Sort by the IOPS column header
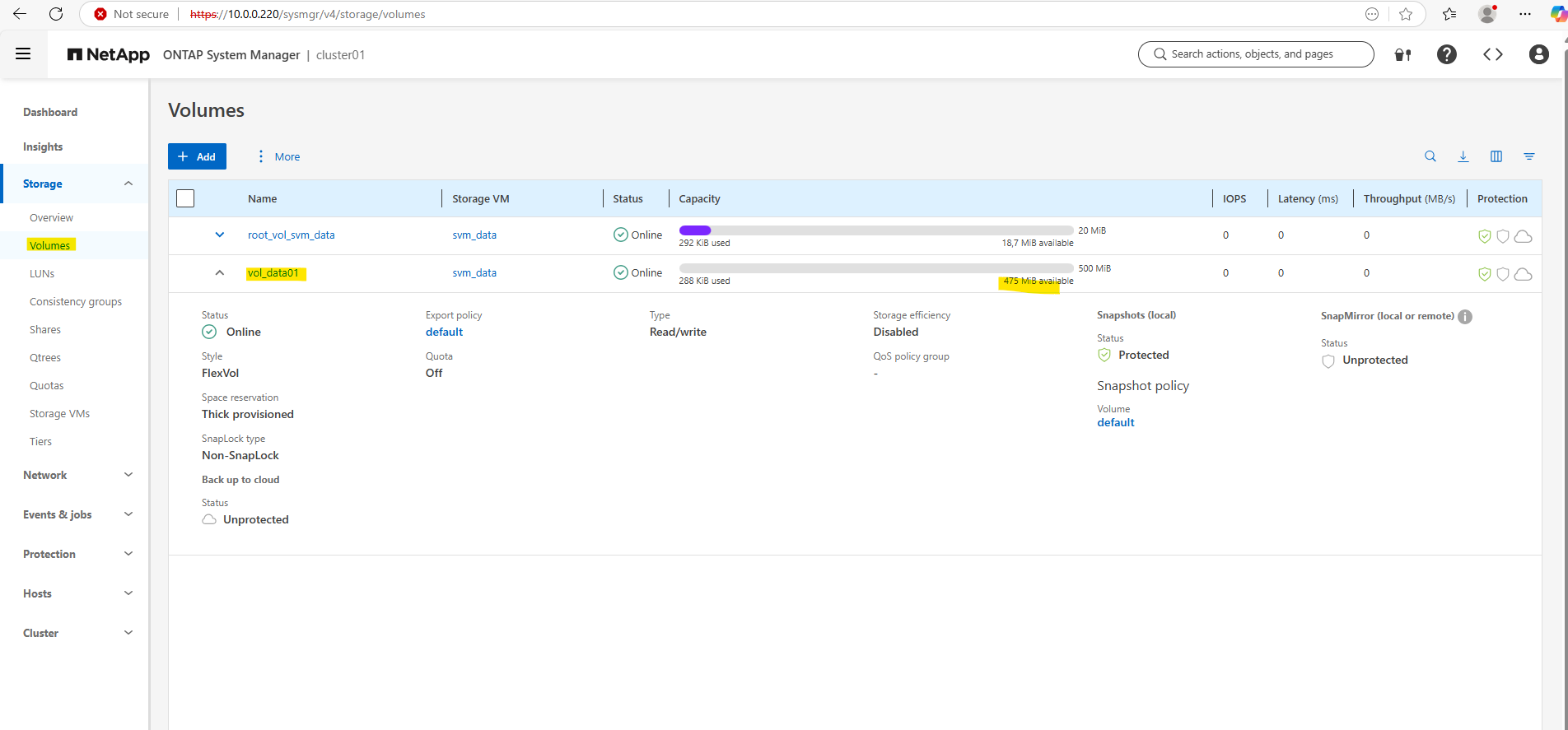Image resolution: width=1568 pixels, height=730 pixels. [1234, 198]
